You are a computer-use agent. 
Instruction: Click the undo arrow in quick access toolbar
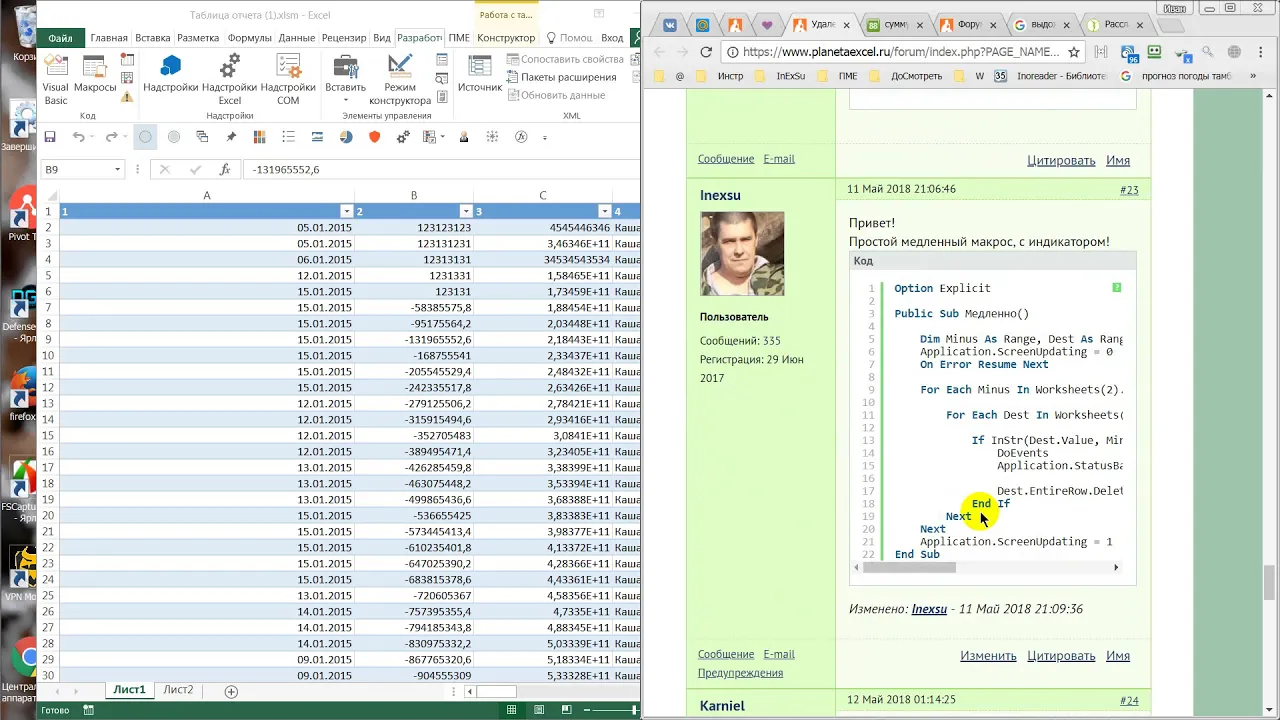click(x=78, y=137)
